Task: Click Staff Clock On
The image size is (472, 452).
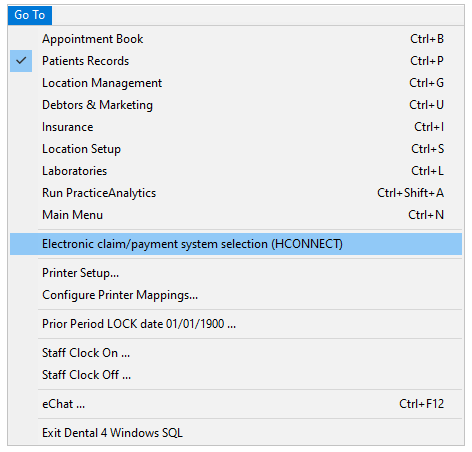Action: 236,353
